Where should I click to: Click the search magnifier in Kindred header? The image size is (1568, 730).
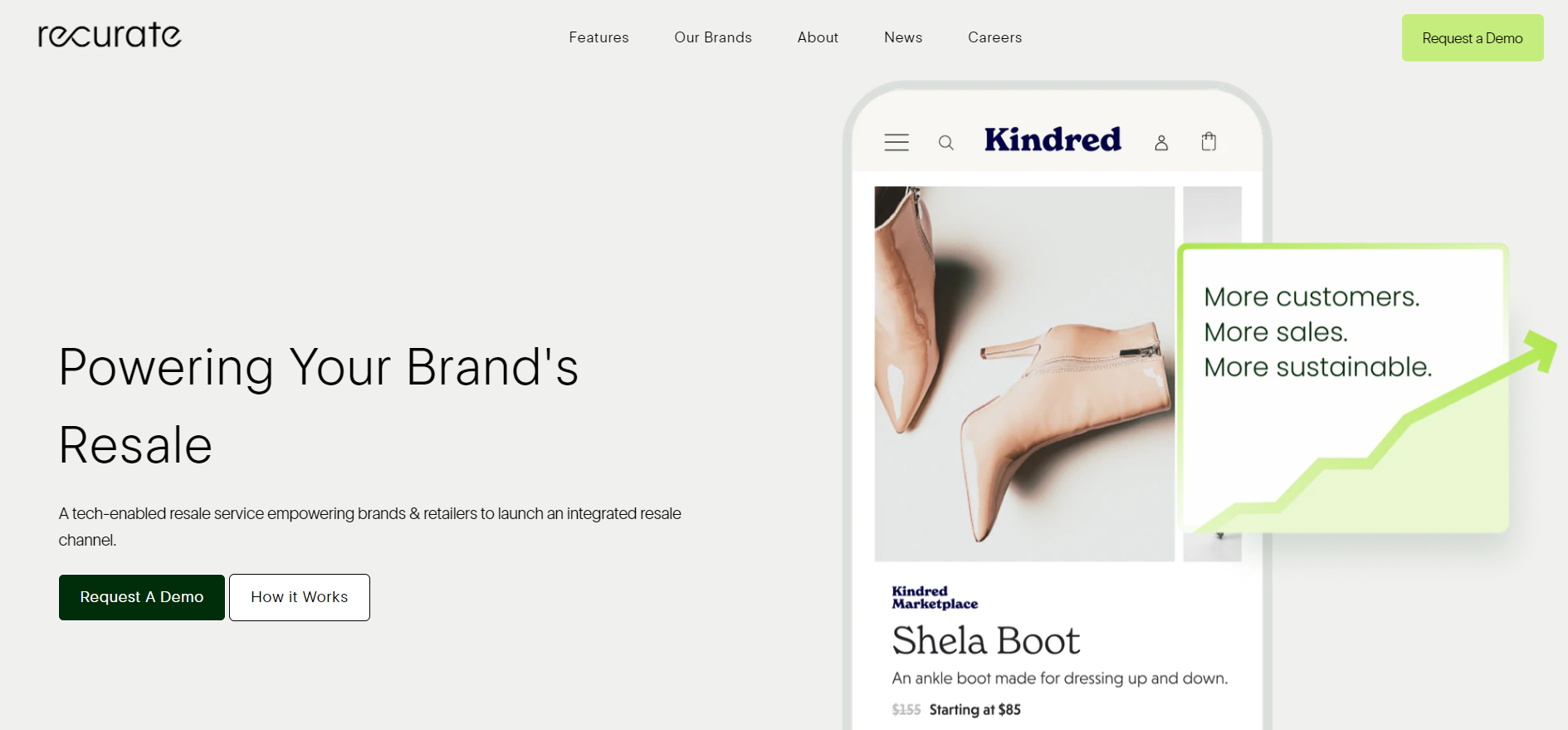(945, 143)
